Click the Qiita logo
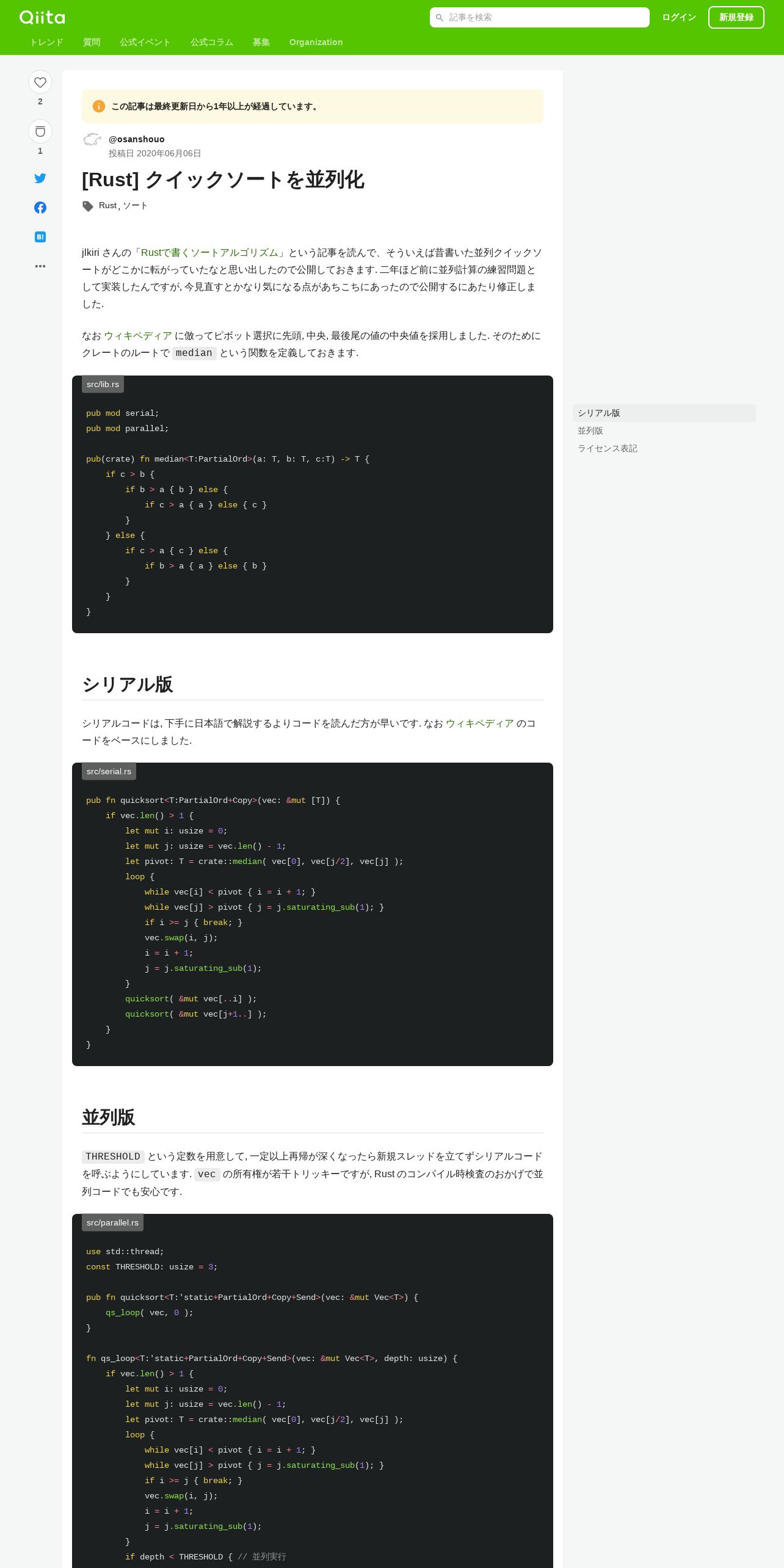The width and height of the screenshot is (784, 1568). point(42,17)
